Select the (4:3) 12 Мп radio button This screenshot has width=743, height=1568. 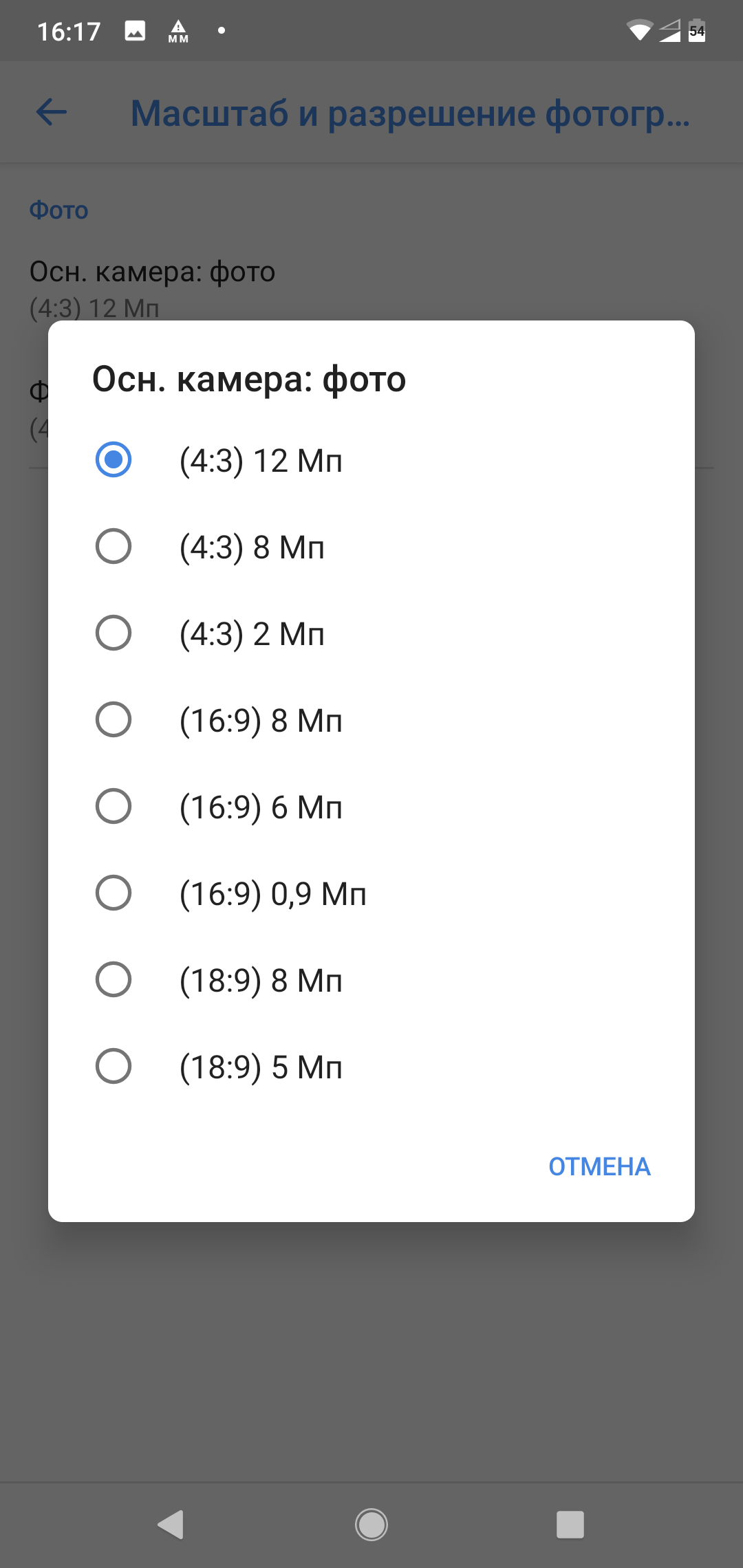pyautogui.click(x=114, y=459)
